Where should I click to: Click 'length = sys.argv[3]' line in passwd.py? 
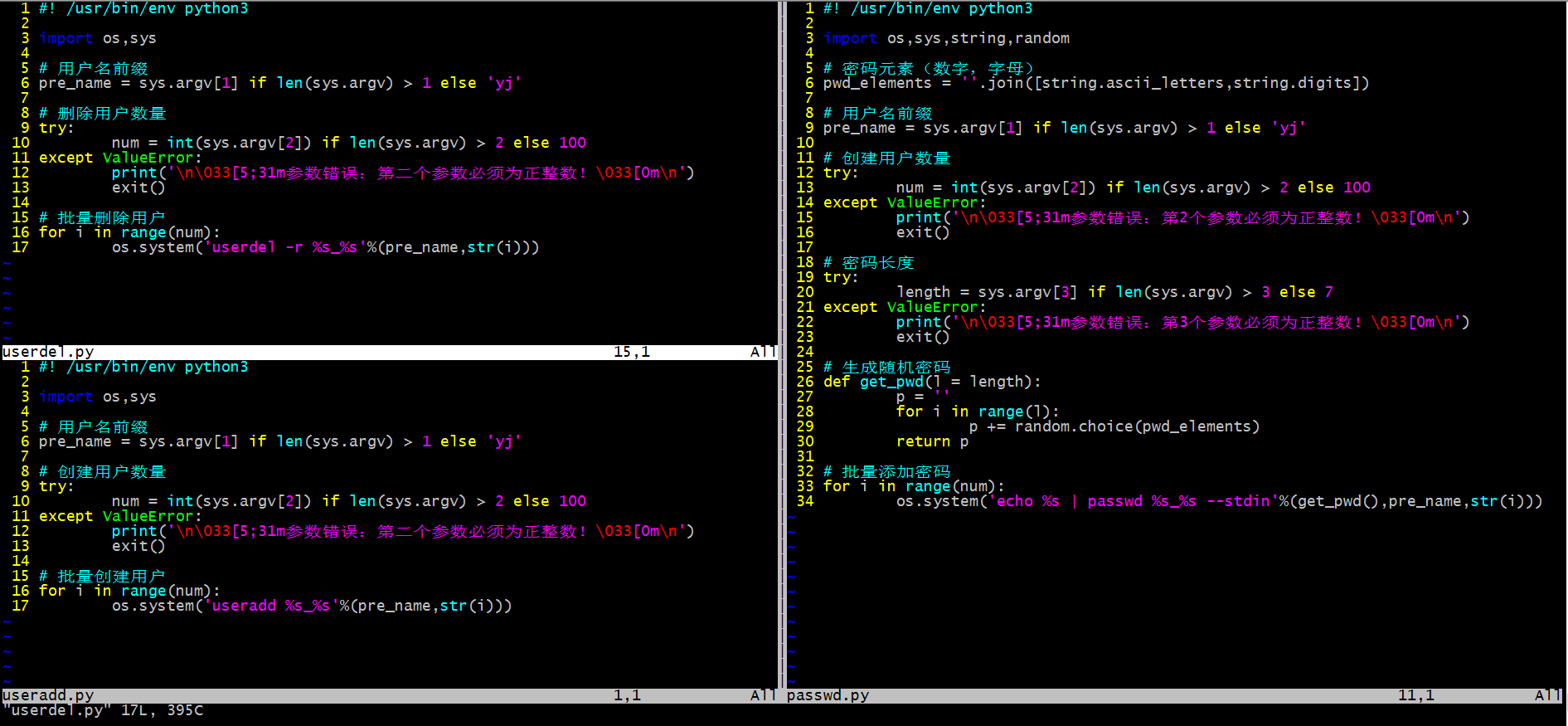click(x=1114, y=292)
